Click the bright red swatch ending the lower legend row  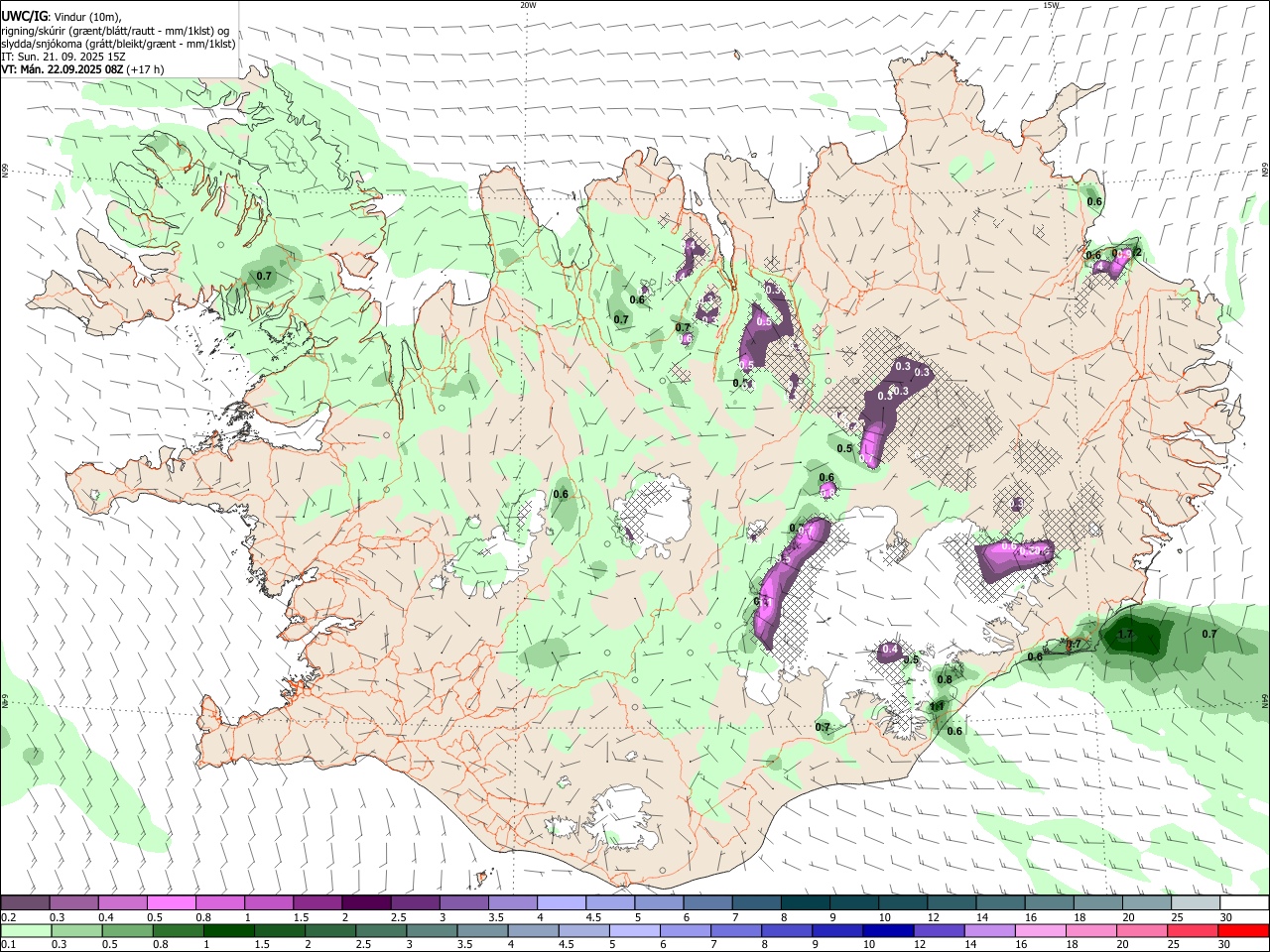tap(1243, 930)
